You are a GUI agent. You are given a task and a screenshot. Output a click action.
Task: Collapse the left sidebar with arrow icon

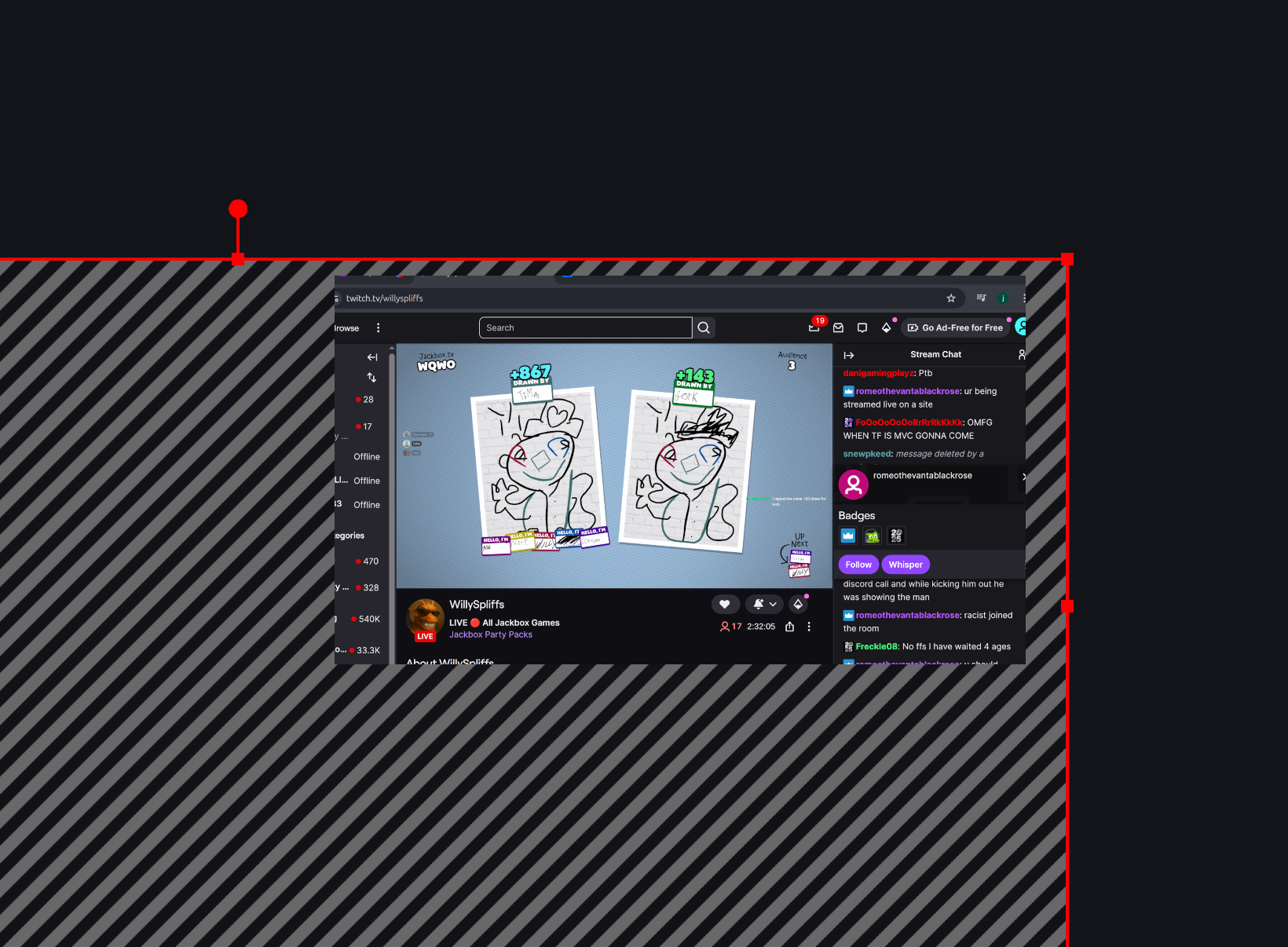[x=372, y=357]
